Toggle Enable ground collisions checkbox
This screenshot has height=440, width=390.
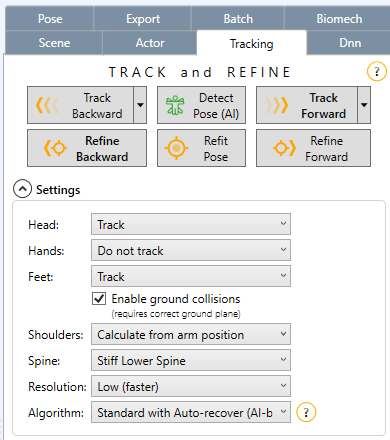click(x=99, y=299)
